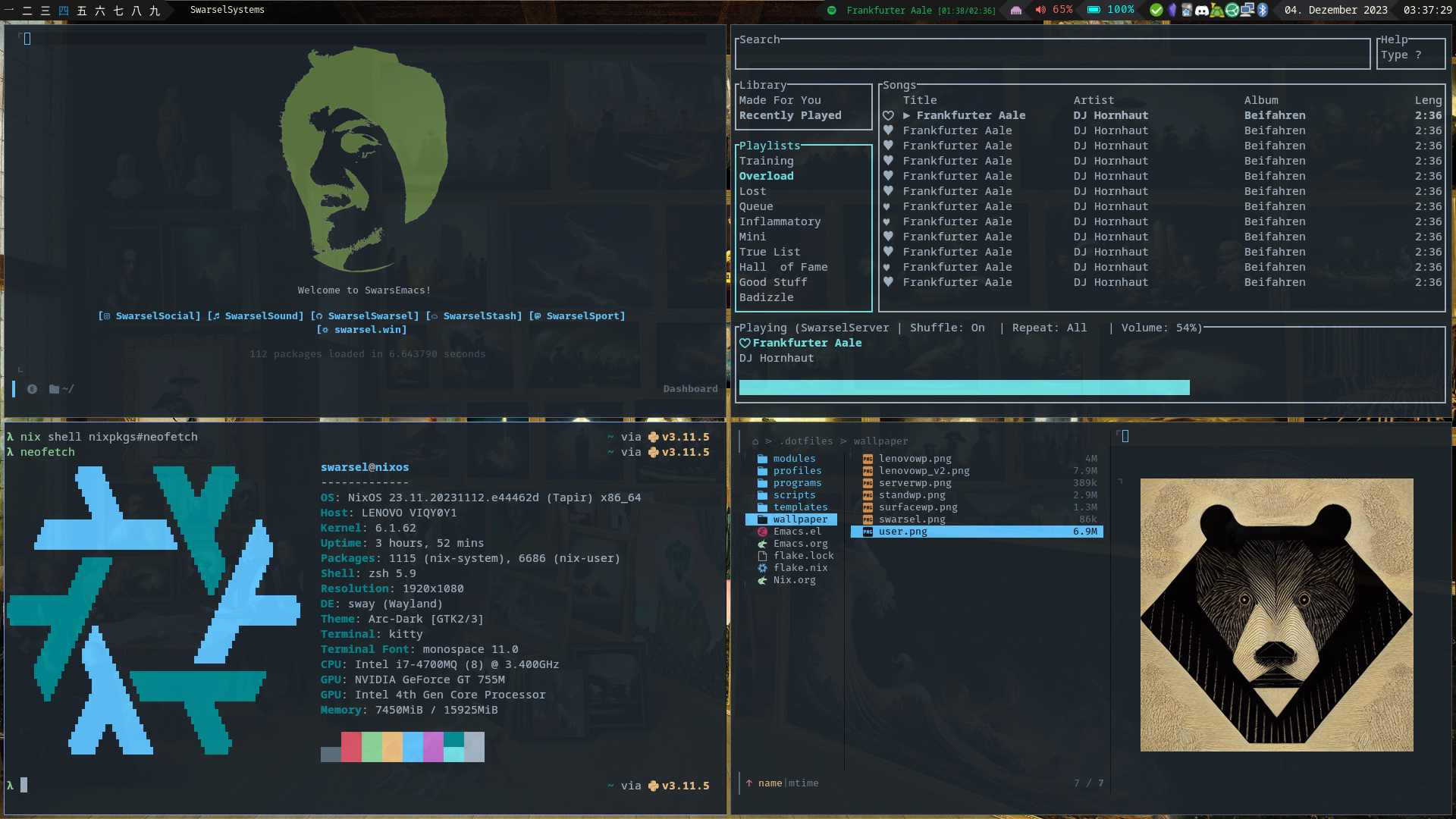Viewport: 1456px width, 819px height.
Task: Expand the templates folder entry
Action: coord(800,507)
